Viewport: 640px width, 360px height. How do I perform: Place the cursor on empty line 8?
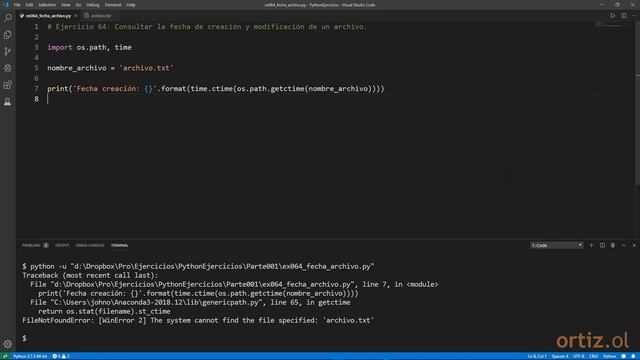(322, 99)
